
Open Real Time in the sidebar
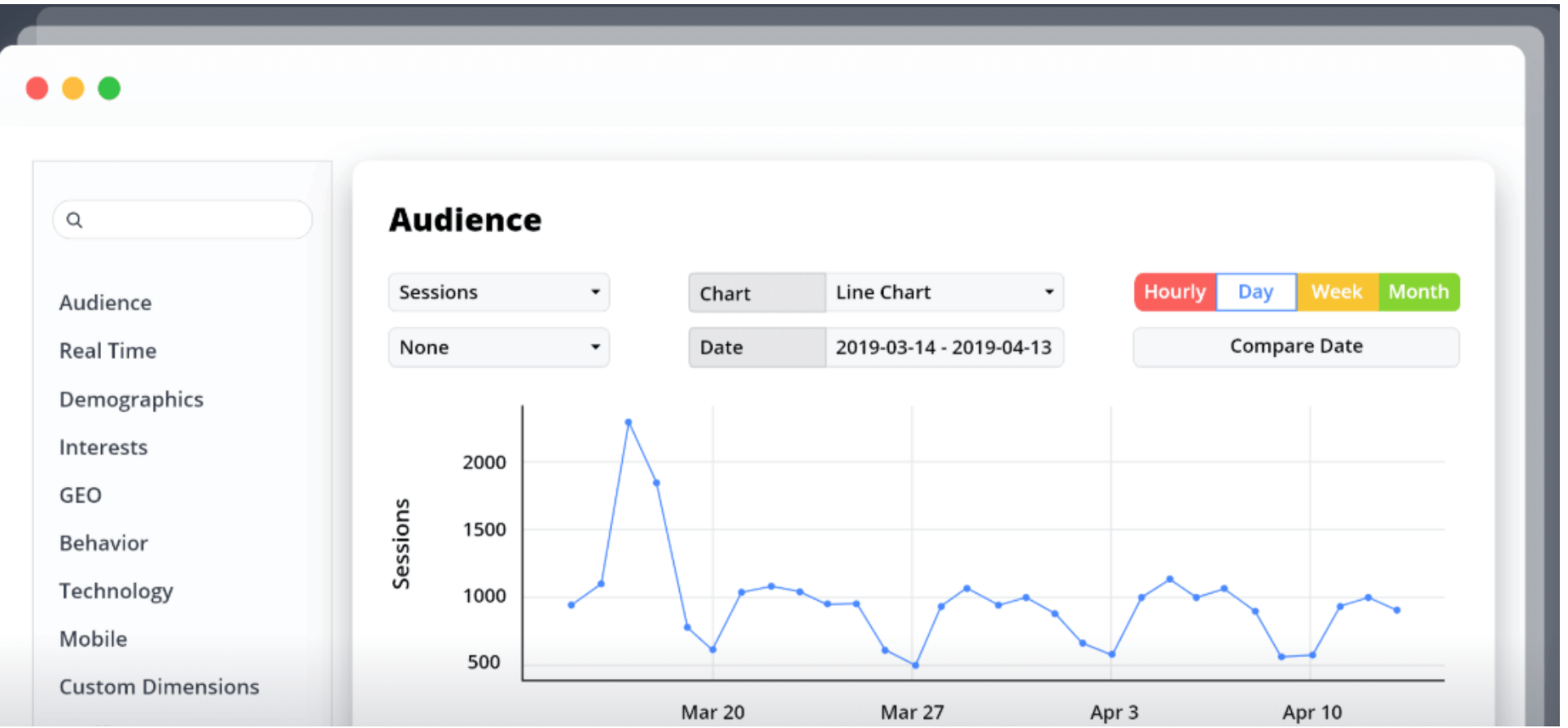[108, 351]
